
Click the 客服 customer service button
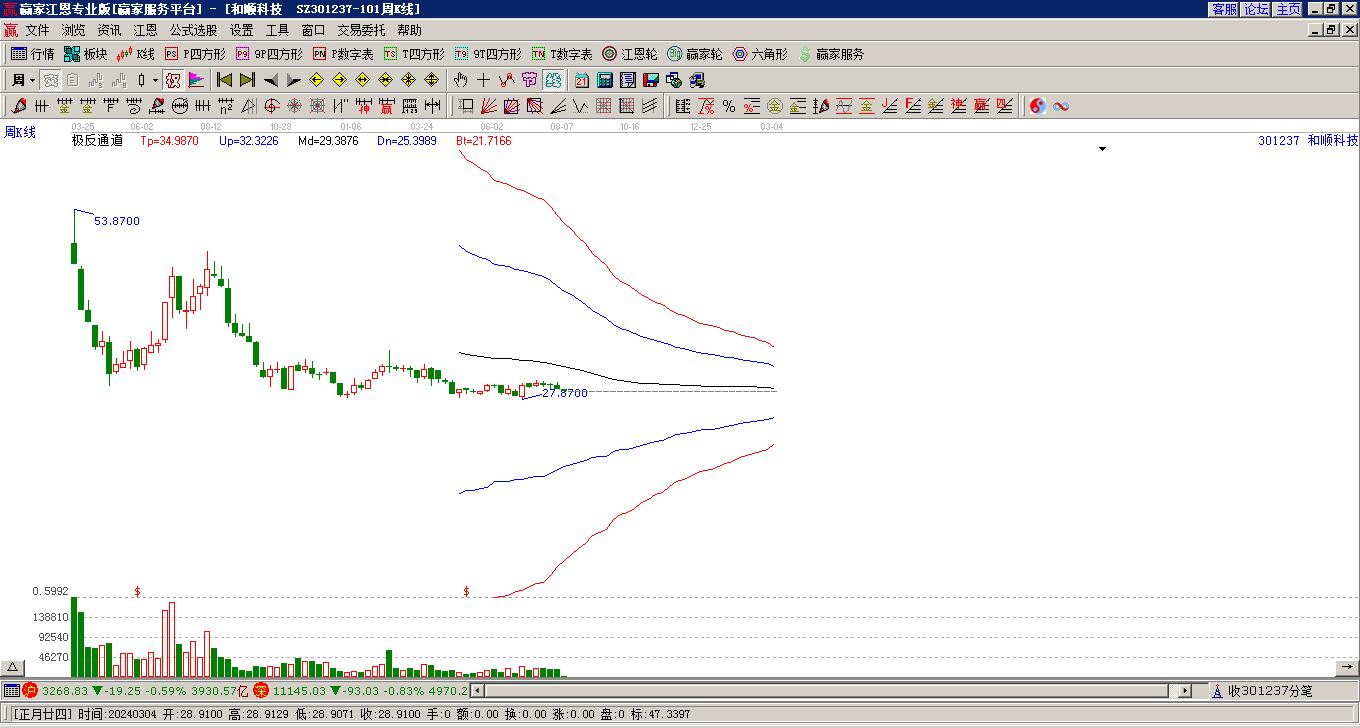coord(1224,9)
